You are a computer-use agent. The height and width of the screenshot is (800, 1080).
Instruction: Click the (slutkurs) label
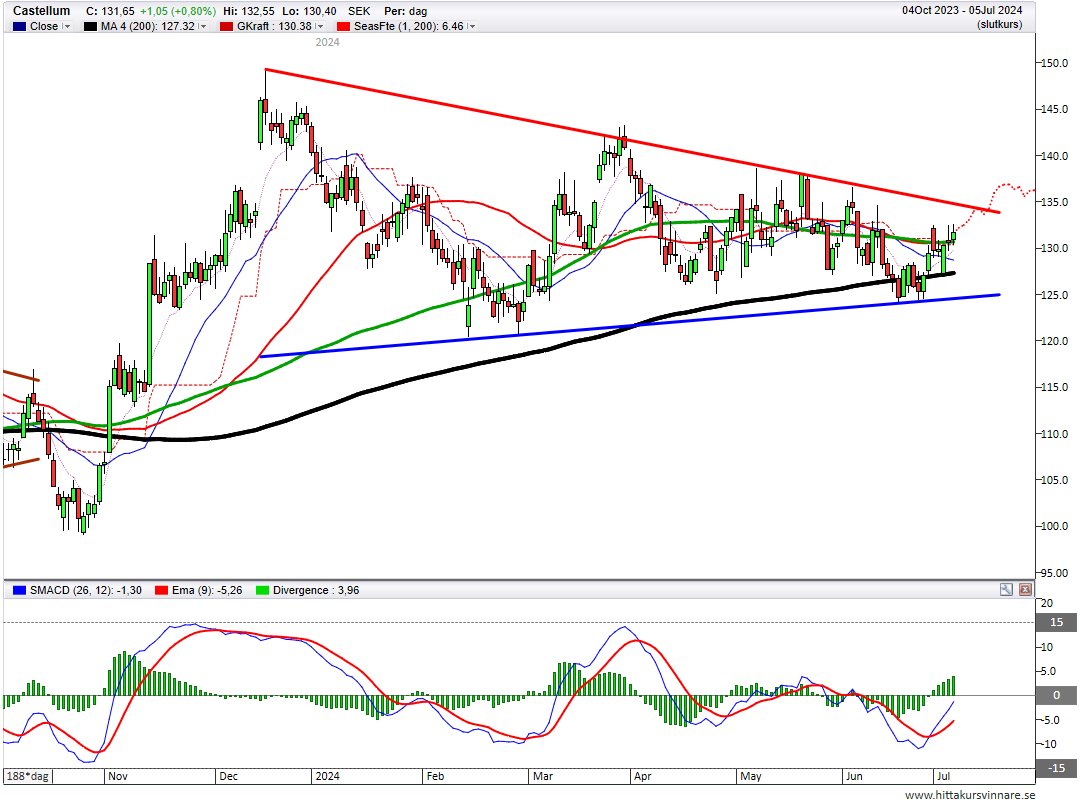(999, 24)
